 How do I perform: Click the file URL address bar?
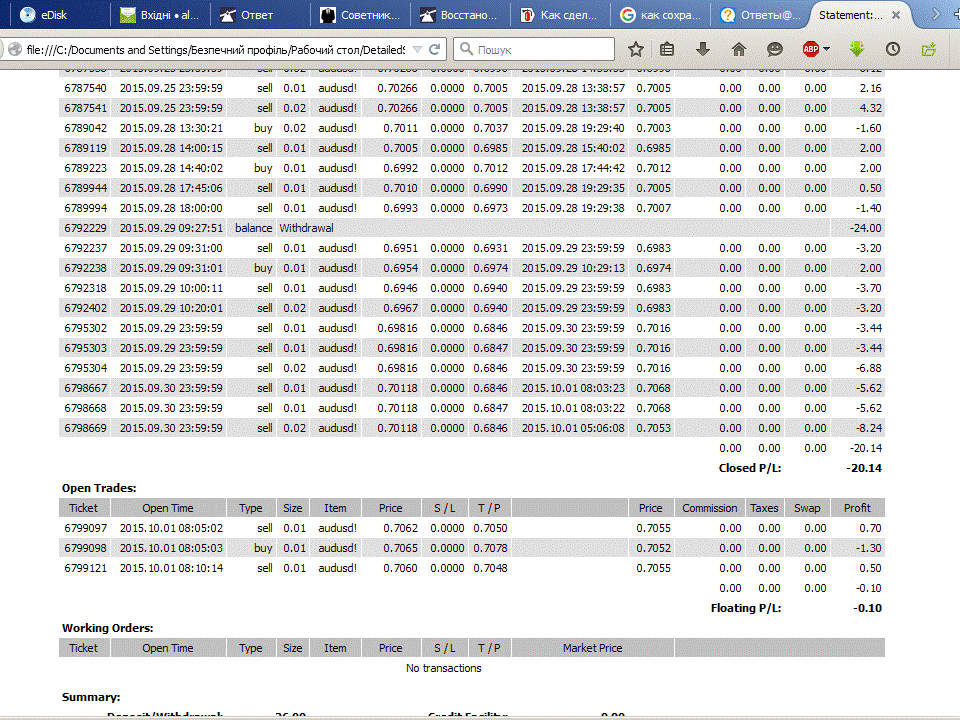[216, 50]
